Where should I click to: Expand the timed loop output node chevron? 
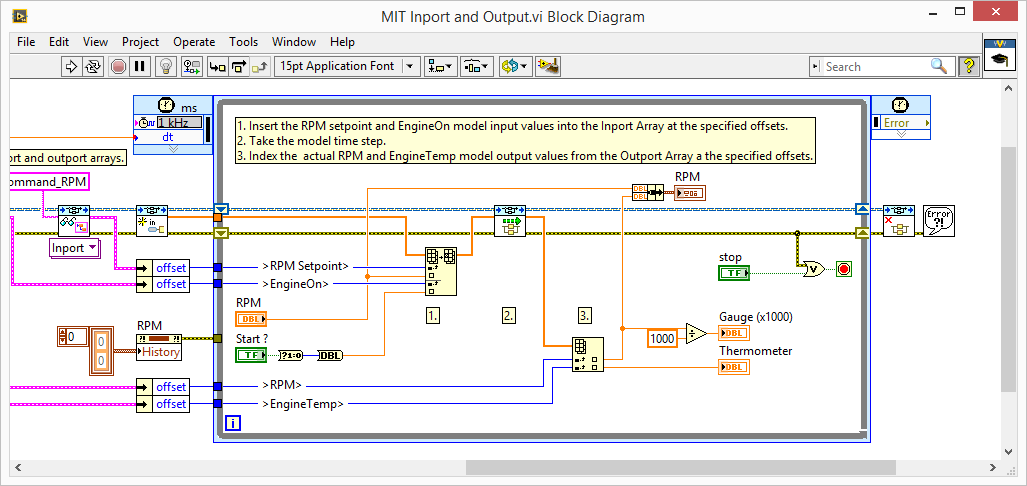click(x=901, y=134)
